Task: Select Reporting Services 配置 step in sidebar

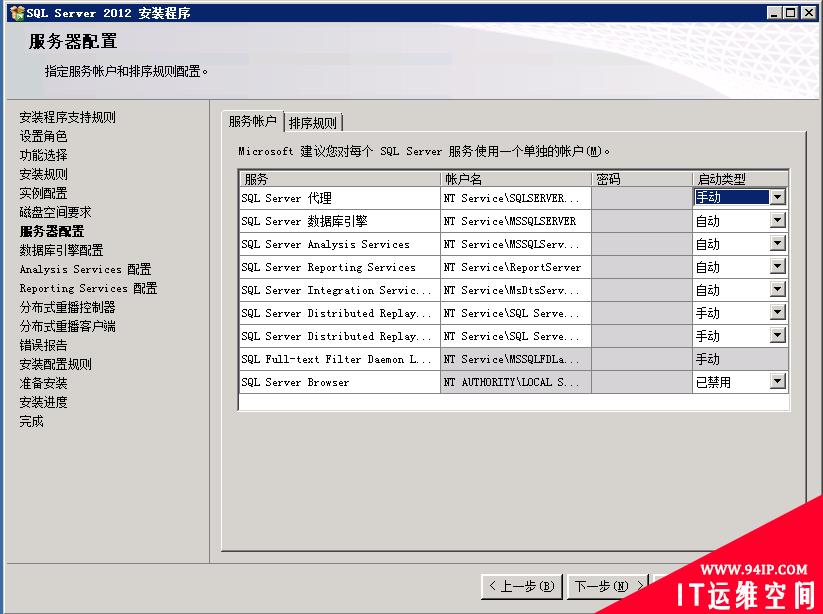Action: click(88, 288)
